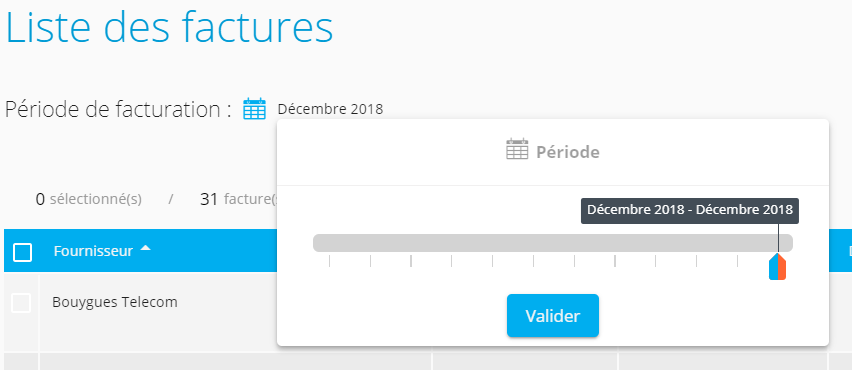Click the grey calendar icon beside Période
The width and height of the screenshot is (852, 370).
pyautogui.click(x=517, y=149)
